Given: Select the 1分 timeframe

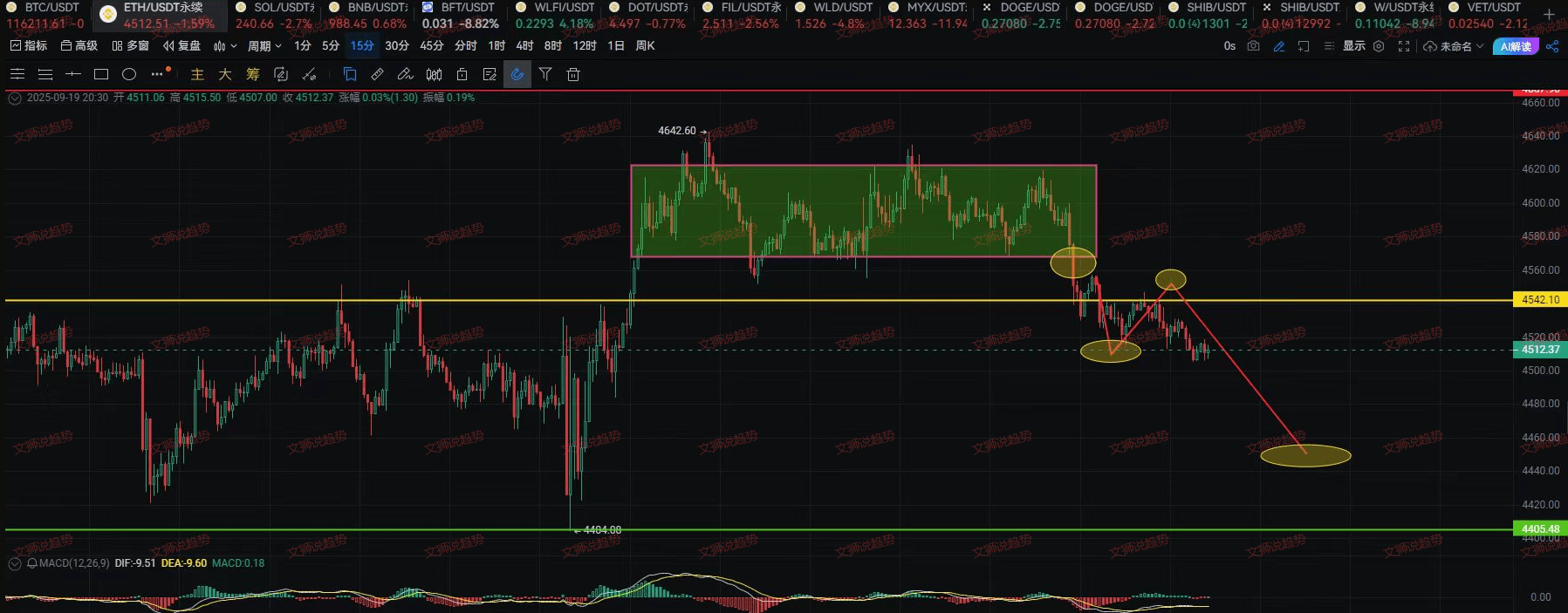Looking at the screenshot, I should [x=302, y=45].
